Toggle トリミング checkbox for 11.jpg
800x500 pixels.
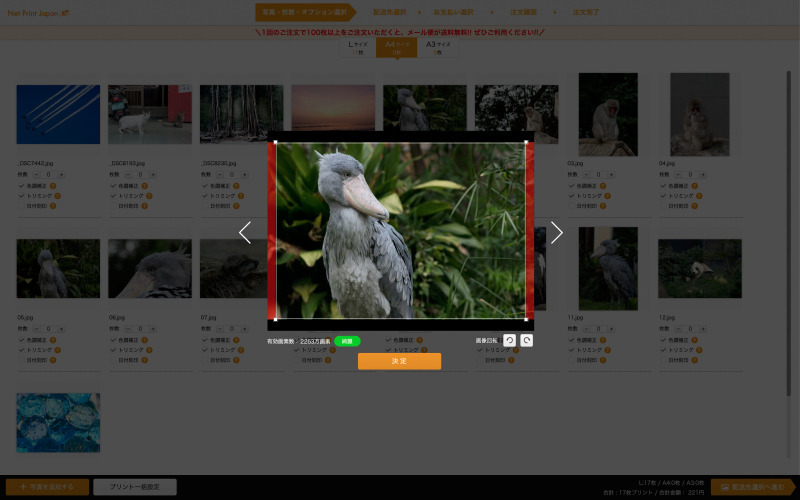coord(571,350)
